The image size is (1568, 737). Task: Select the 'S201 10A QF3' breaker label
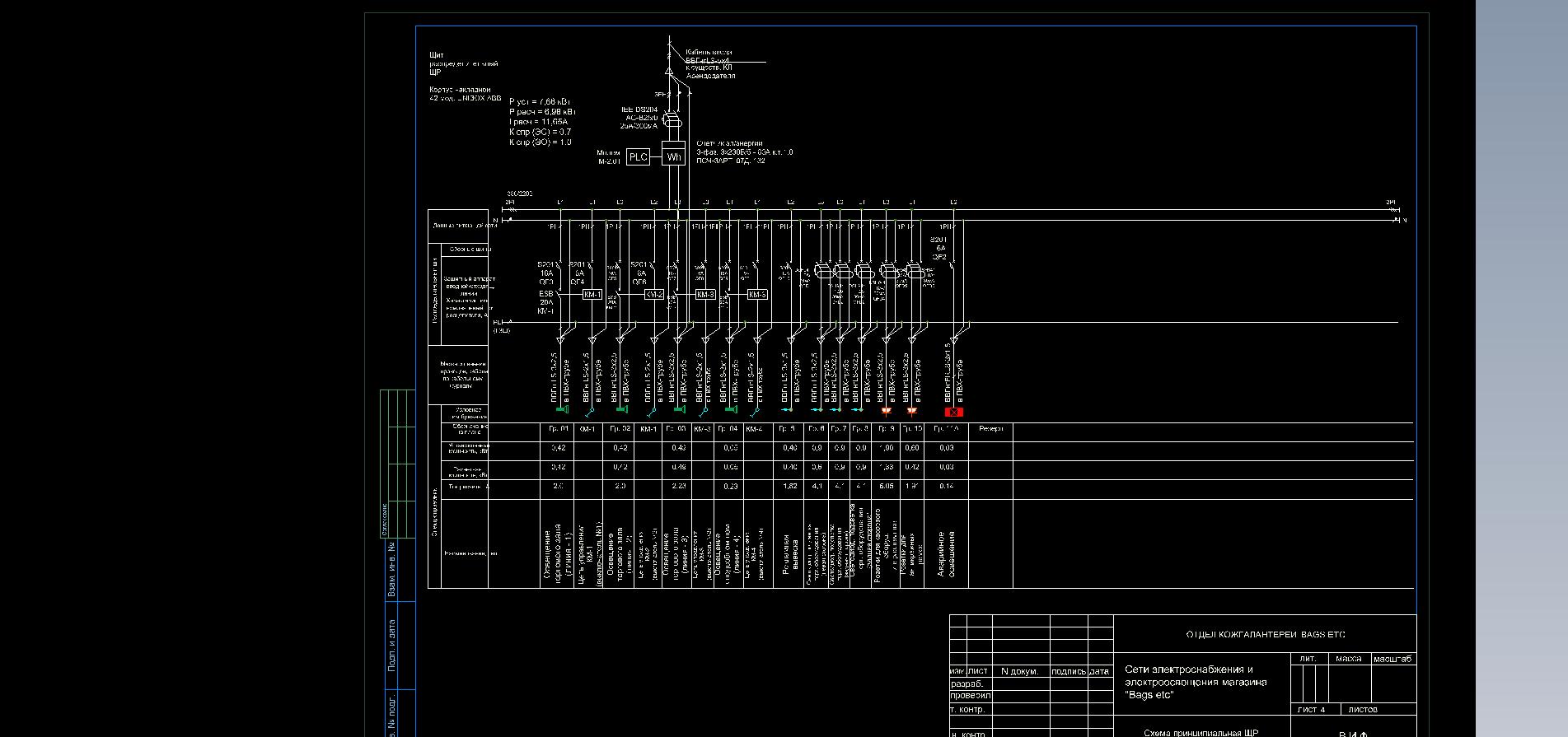(x=546, y=273)
